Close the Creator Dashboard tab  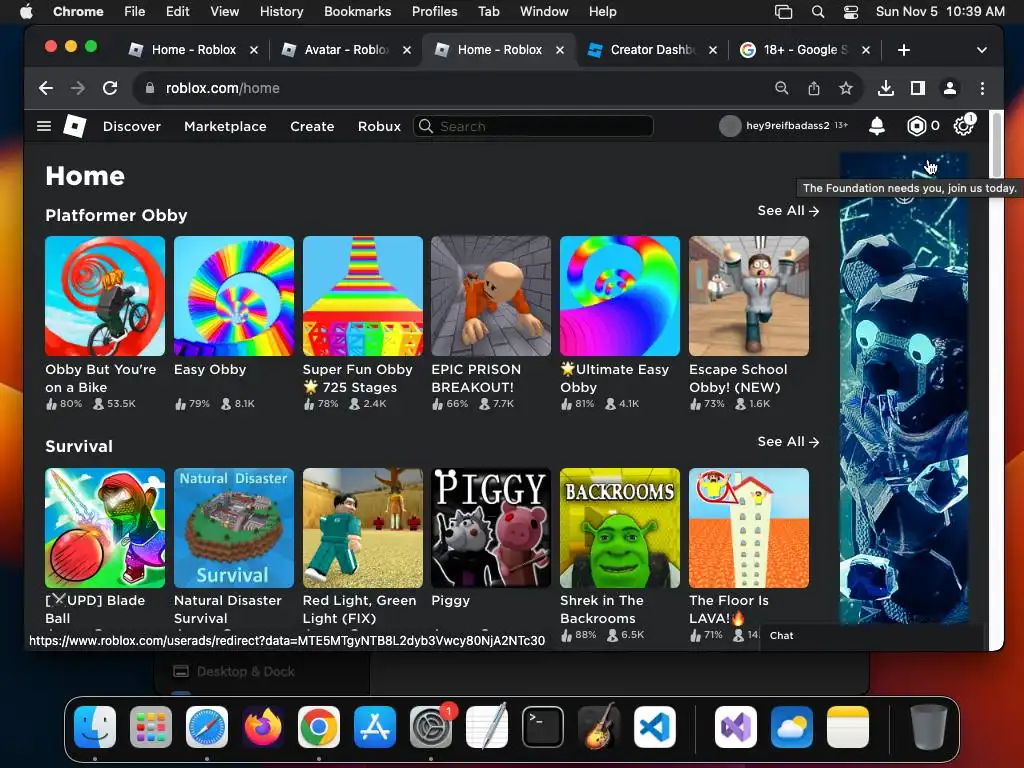coord(712,50)
